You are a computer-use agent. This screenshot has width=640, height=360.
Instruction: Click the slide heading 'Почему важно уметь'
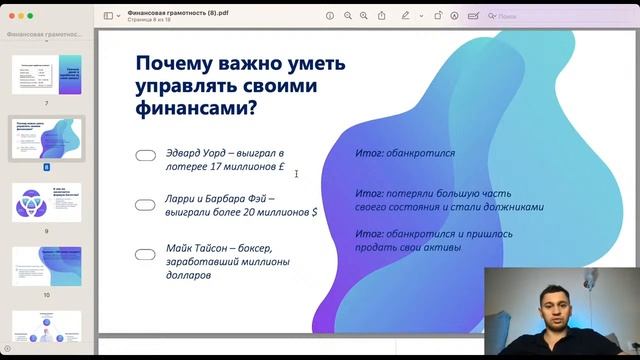pos(240,63)
